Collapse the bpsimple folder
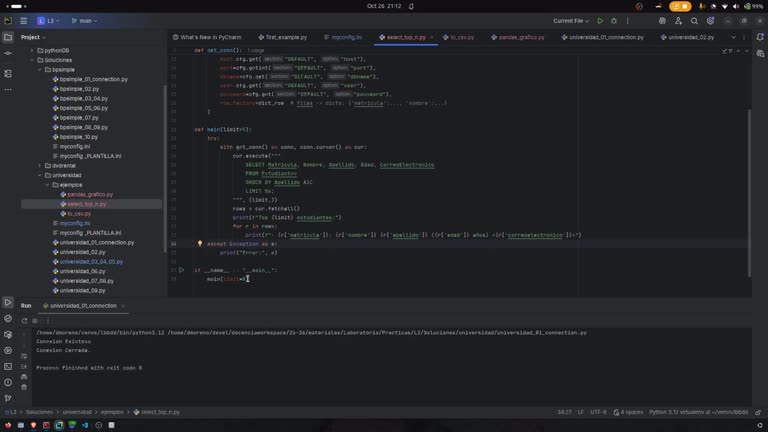768x432 pixels. click(40, 70)
